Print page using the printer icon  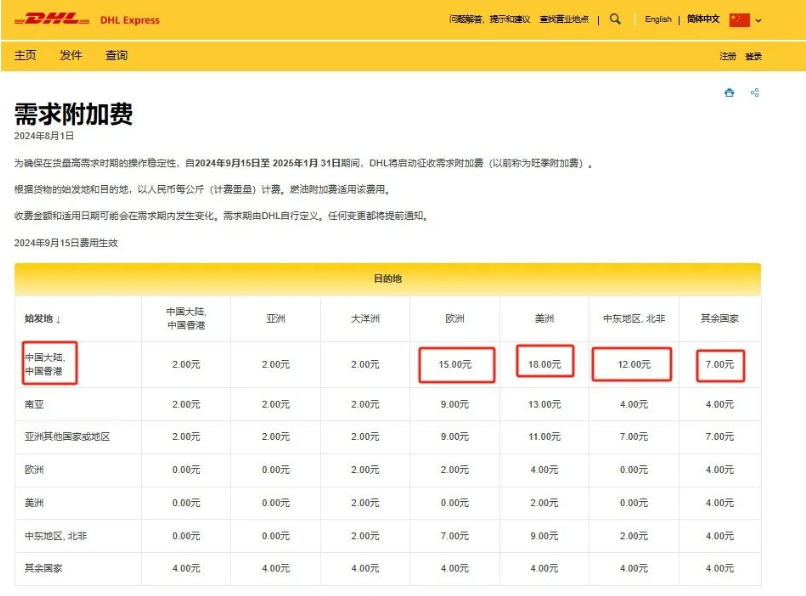729,93
